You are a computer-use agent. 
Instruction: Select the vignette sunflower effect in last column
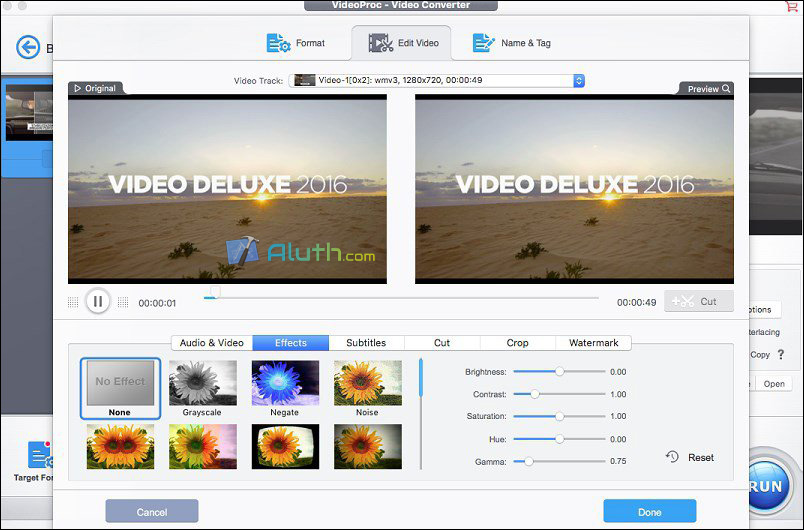[x=368, y=446]
